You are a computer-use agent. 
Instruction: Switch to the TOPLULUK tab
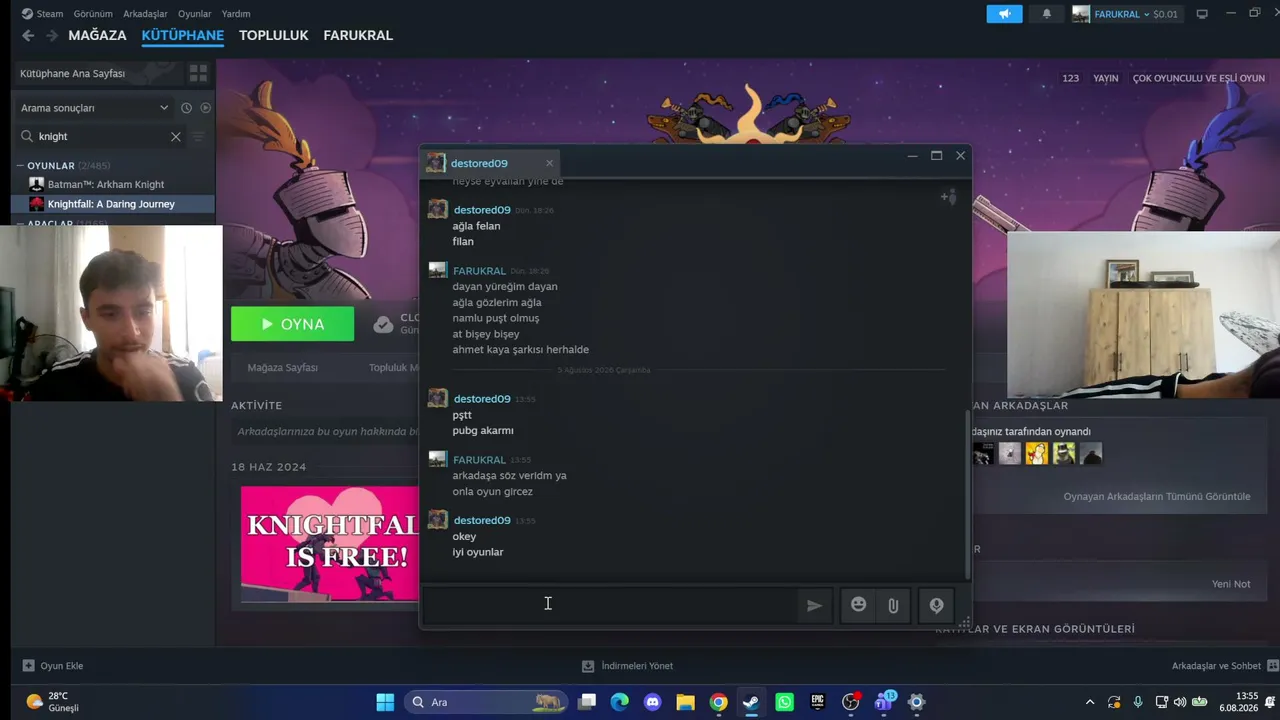pyautogui.click(x=273, y=35)
